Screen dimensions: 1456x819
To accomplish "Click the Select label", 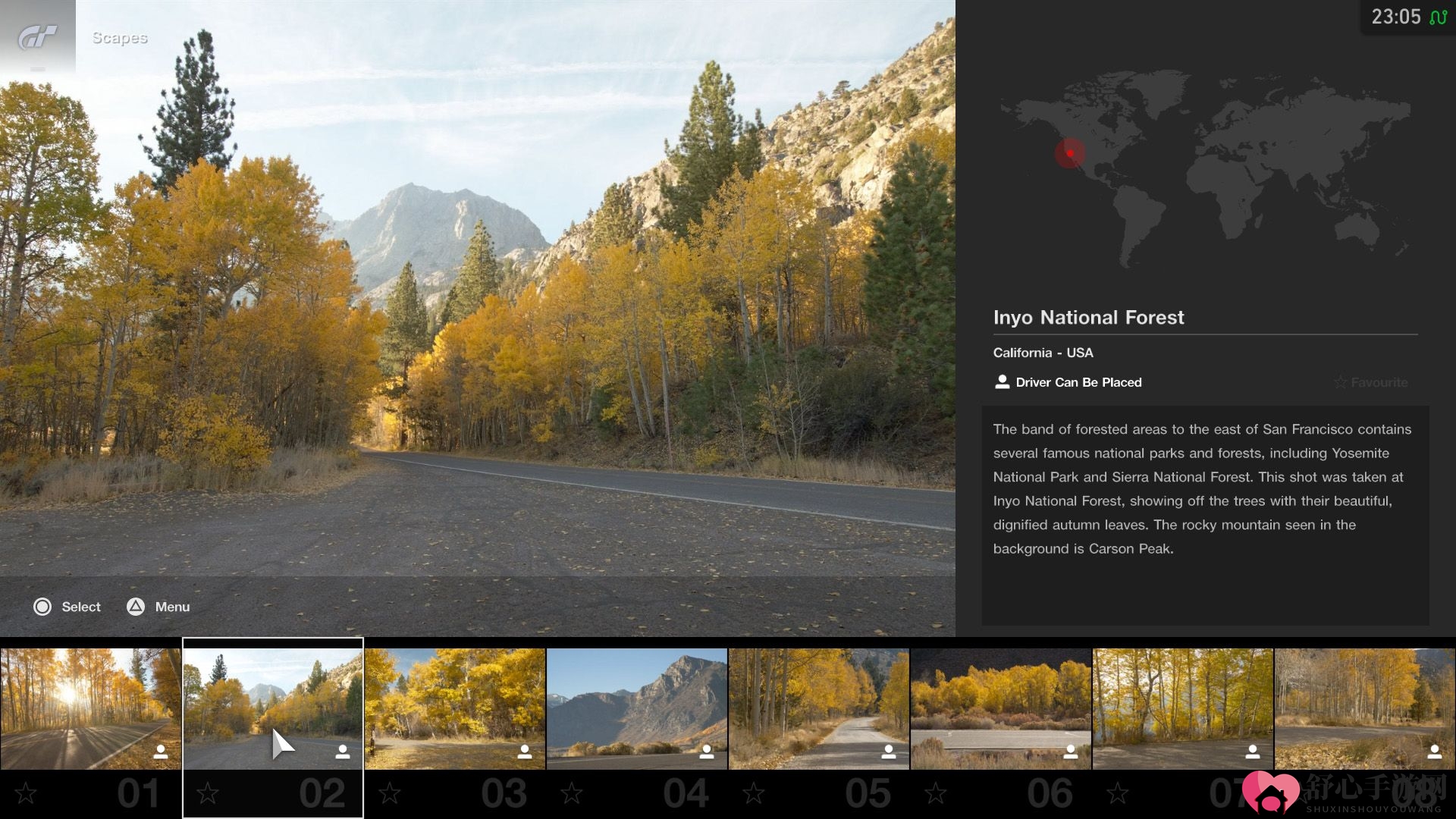I will (81, 607).
